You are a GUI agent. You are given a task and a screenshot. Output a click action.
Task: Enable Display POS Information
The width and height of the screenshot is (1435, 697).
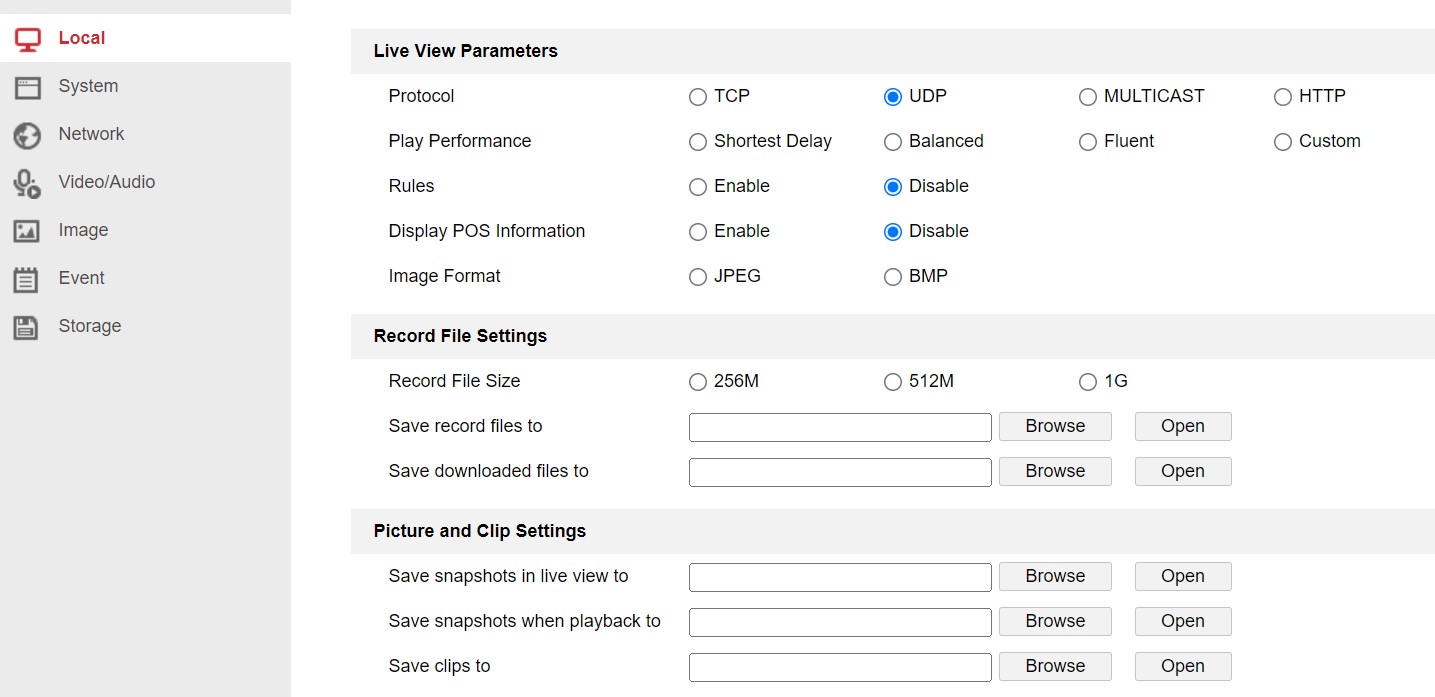coord(698,232)
